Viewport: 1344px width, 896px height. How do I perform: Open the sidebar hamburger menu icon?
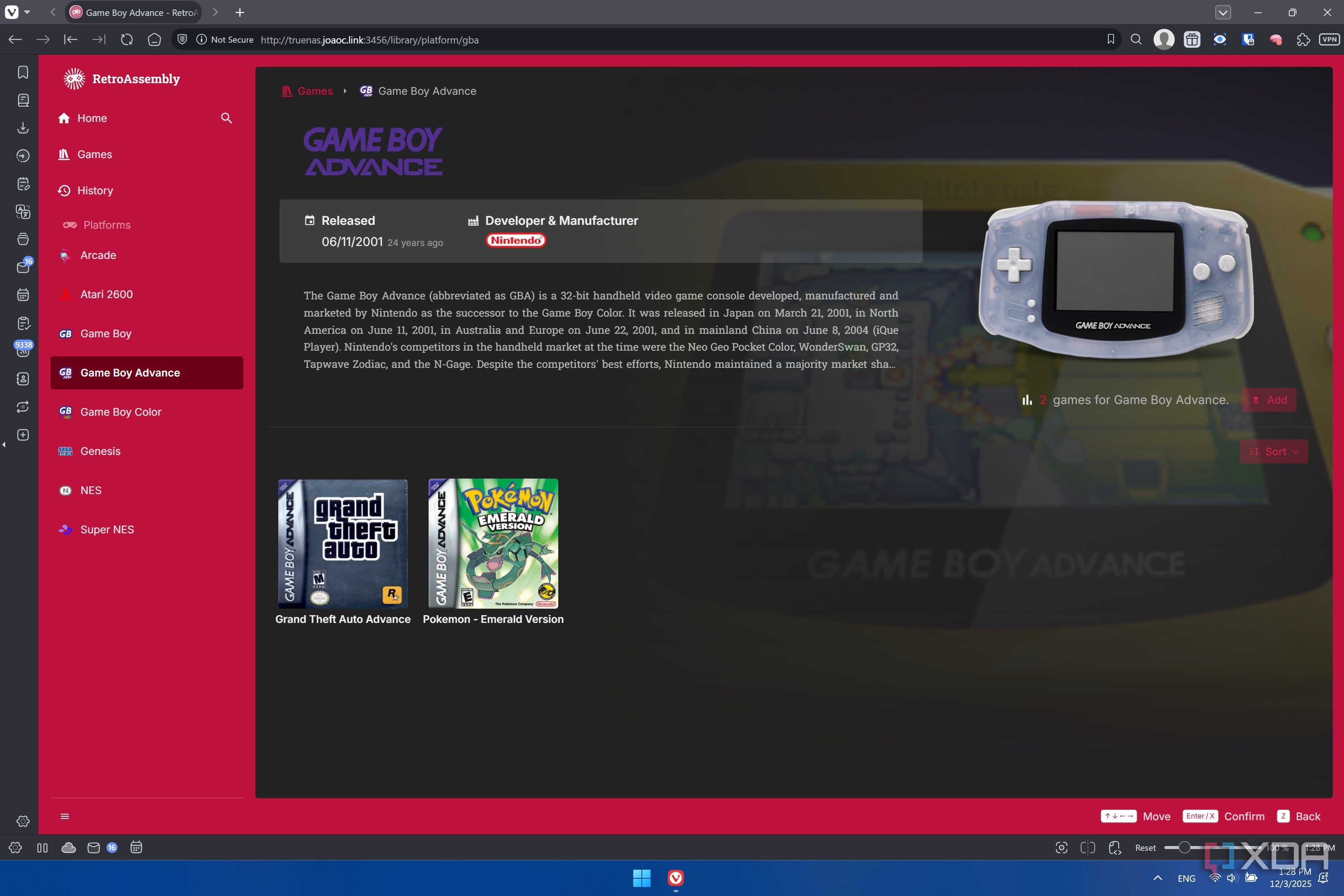65,816
